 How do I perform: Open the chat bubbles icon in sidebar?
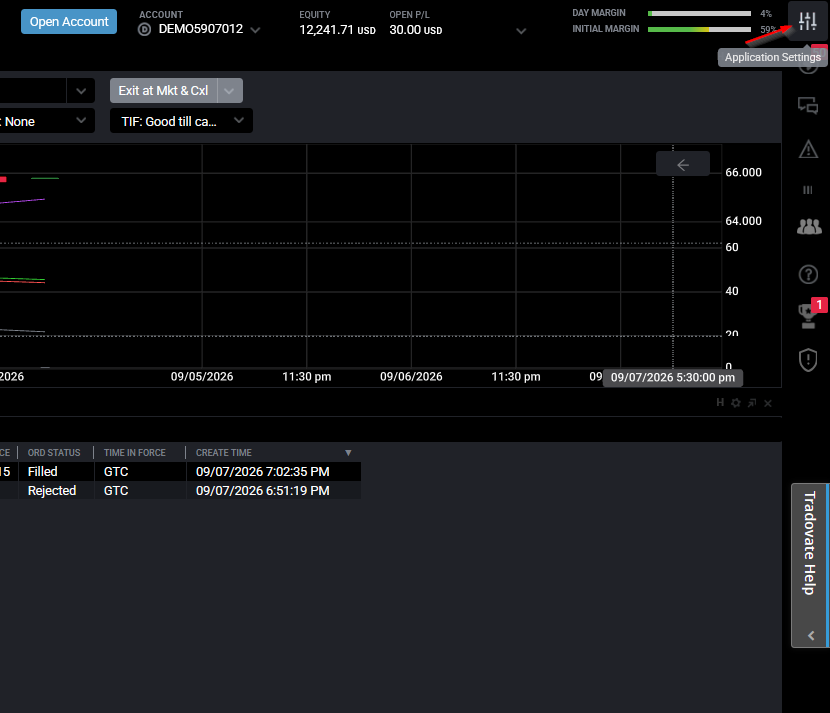808,106
